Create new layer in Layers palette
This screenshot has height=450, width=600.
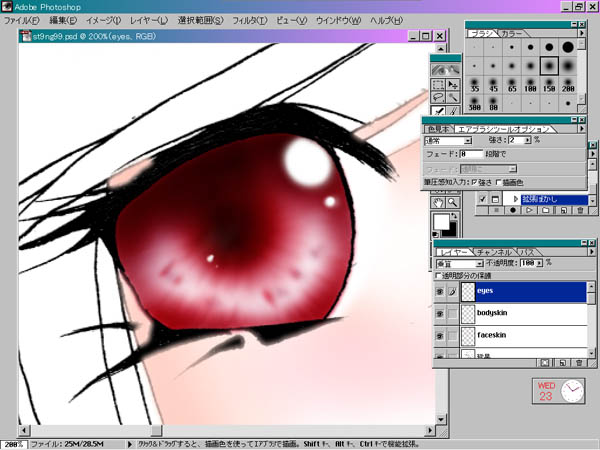pos(562,363)
